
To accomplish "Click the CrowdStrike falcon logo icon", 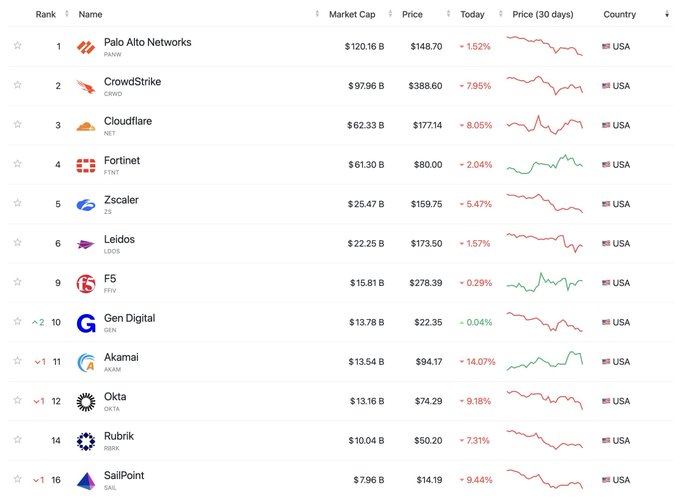I will click(x=85, y=86).
